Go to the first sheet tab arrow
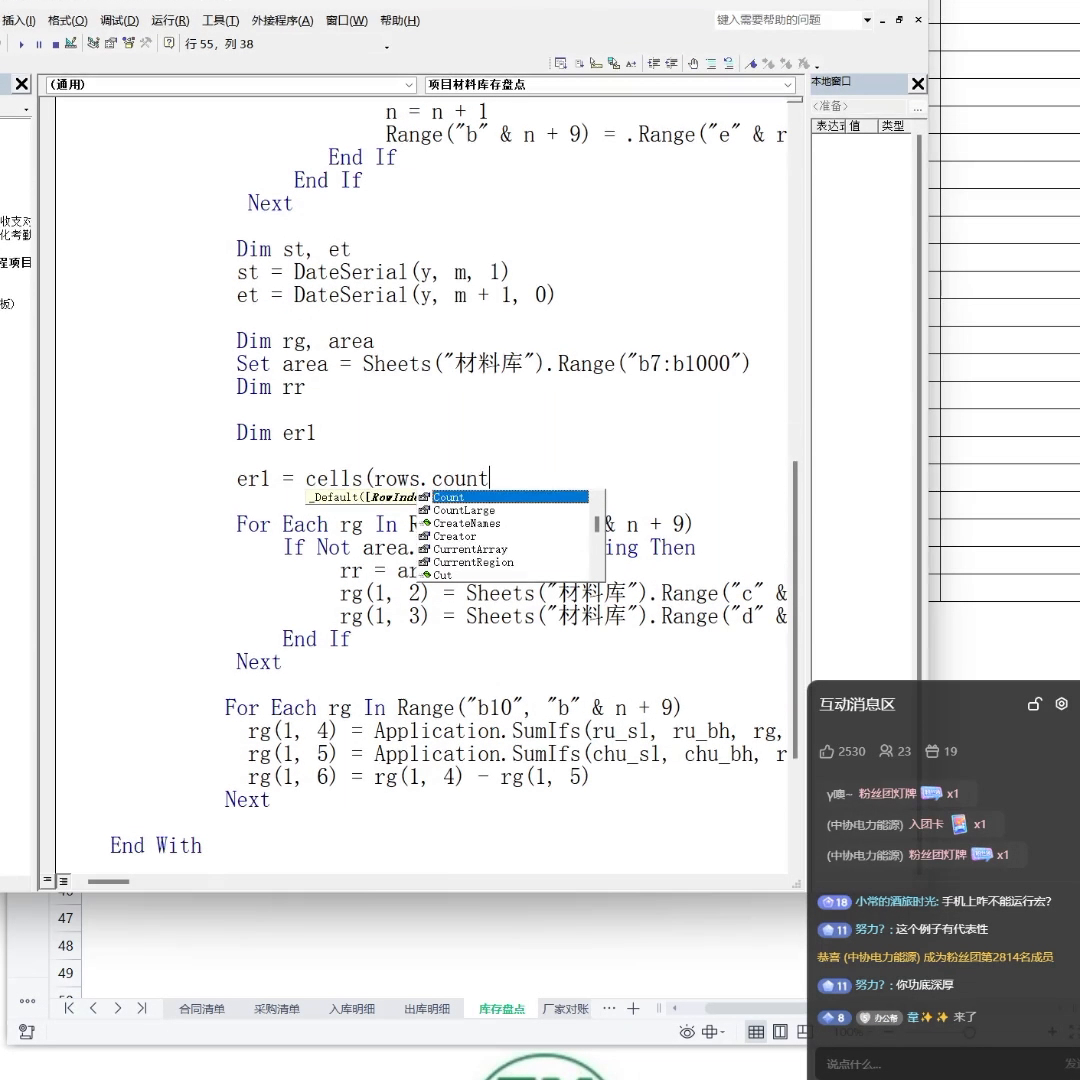Viewport: 1080px width, 1080px height. [69, 1008]
